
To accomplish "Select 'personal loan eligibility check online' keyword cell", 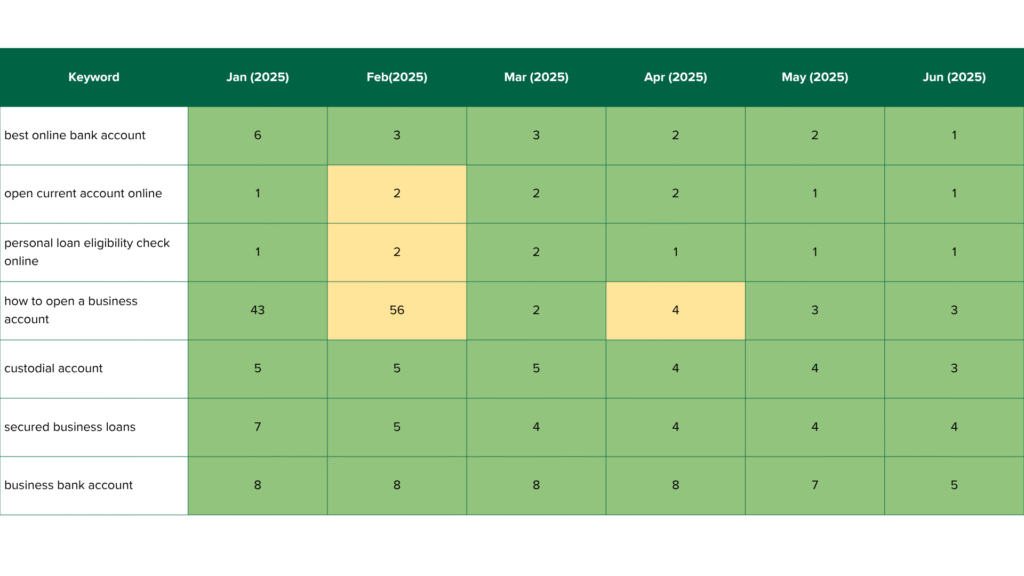I will (x=87, y=252).
